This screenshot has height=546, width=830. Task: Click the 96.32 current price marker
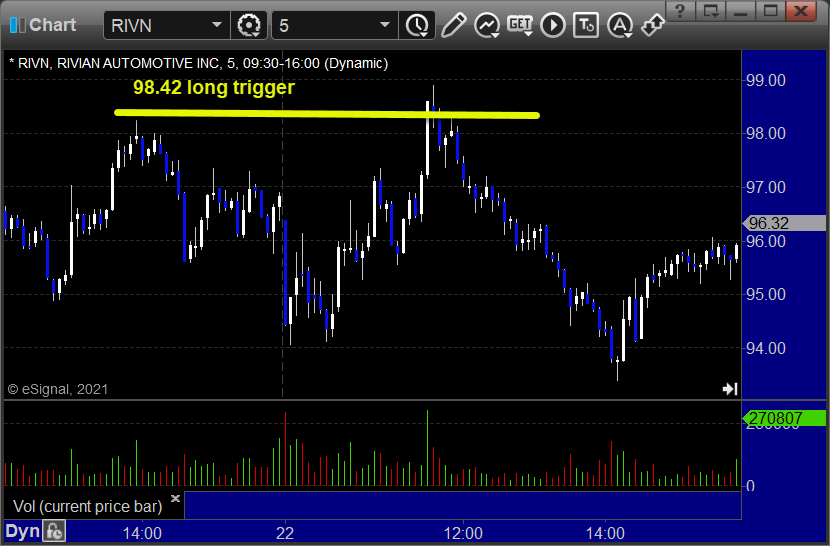pos(784,223)
